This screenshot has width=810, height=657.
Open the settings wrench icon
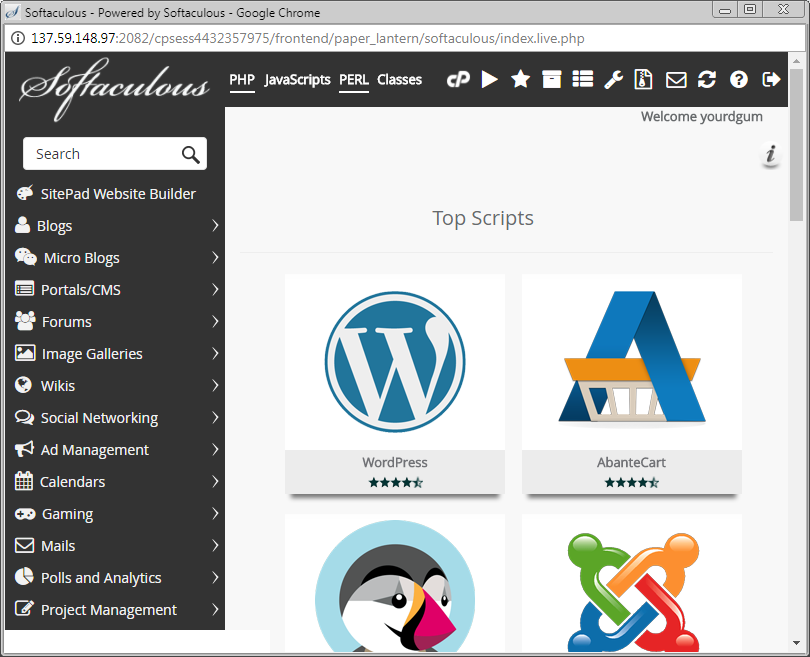tap(614, 80)
